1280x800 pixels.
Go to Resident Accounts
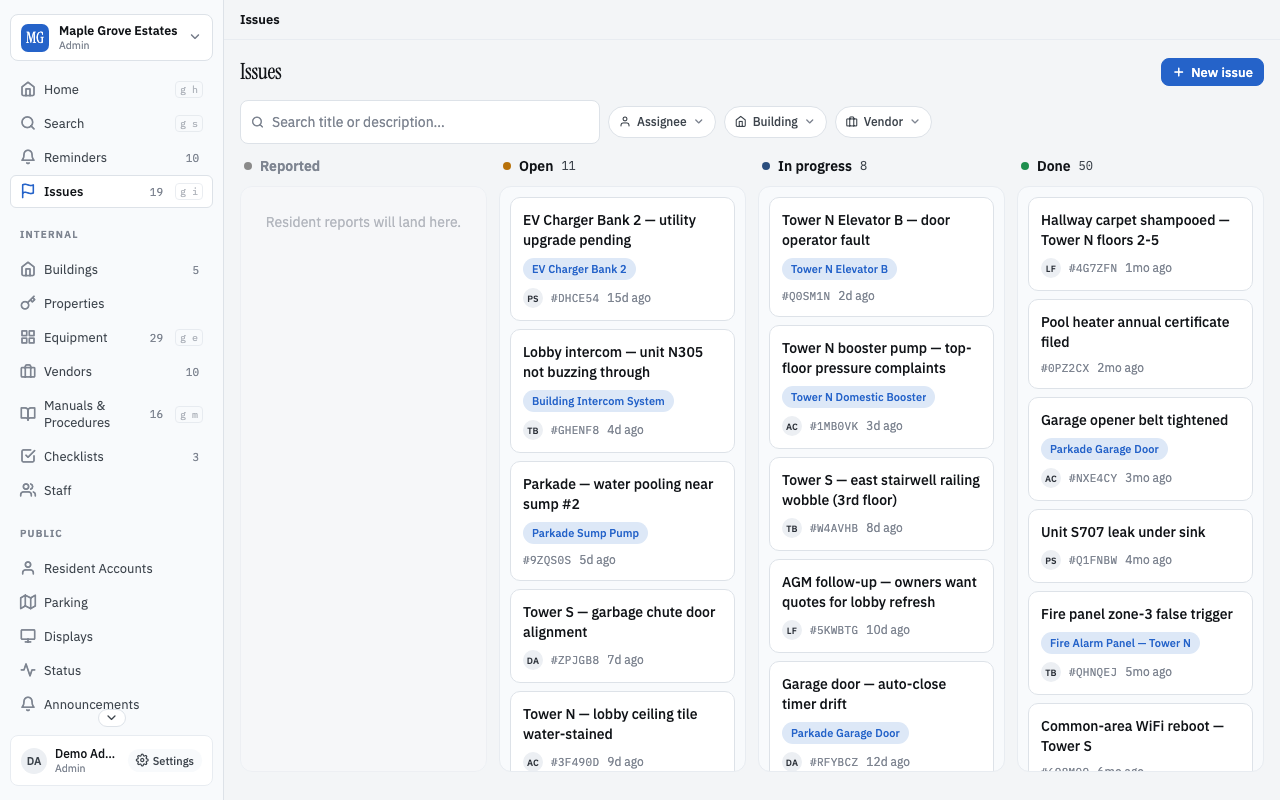coord(111,568)
